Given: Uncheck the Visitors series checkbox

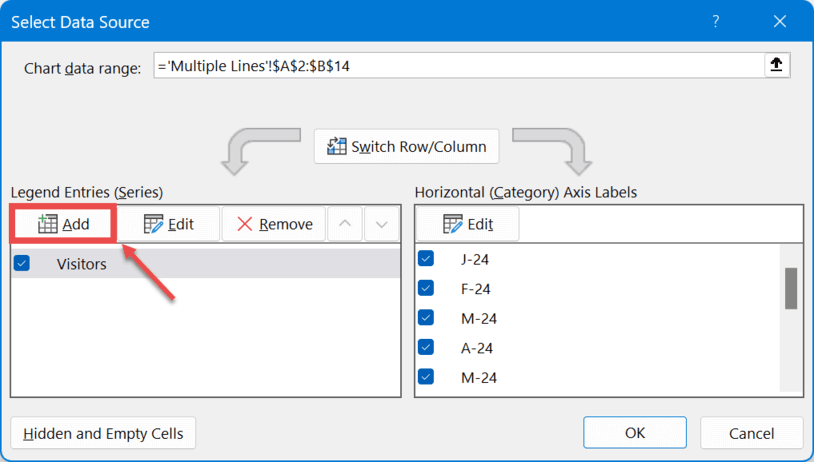Looking at the screenshot, I should coord(22,264).
